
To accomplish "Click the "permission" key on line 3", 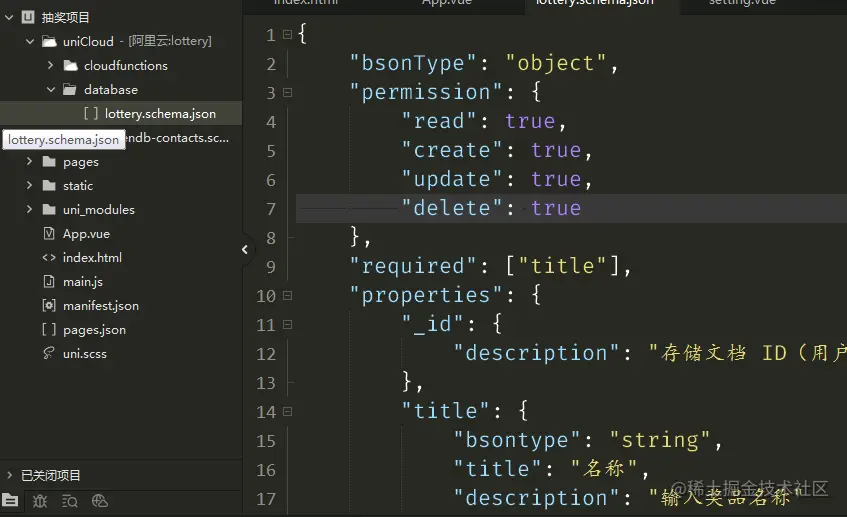I will tap(426, 92).
